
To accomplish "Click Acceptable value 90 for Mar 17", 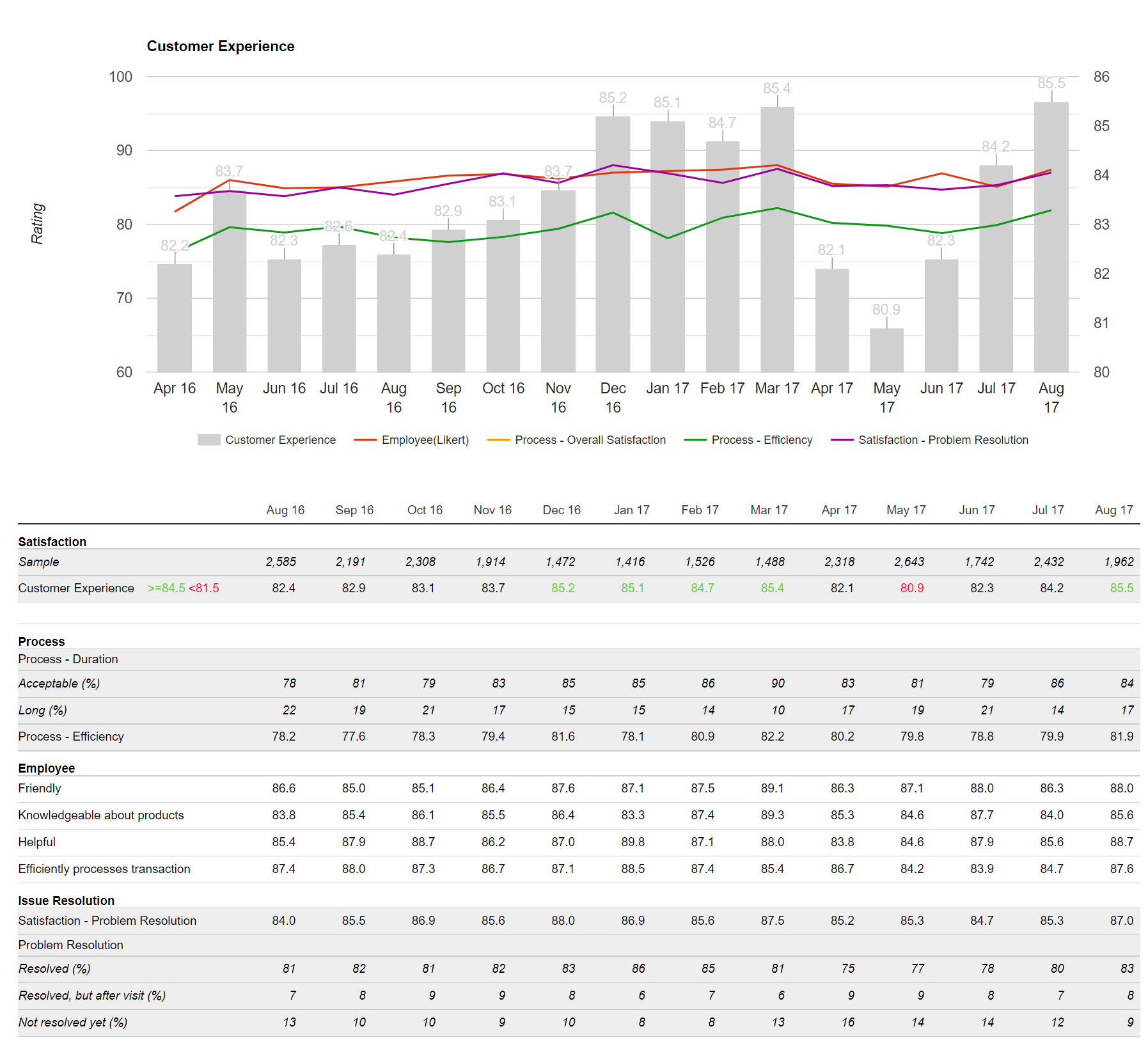I will (x=778, y=683).
